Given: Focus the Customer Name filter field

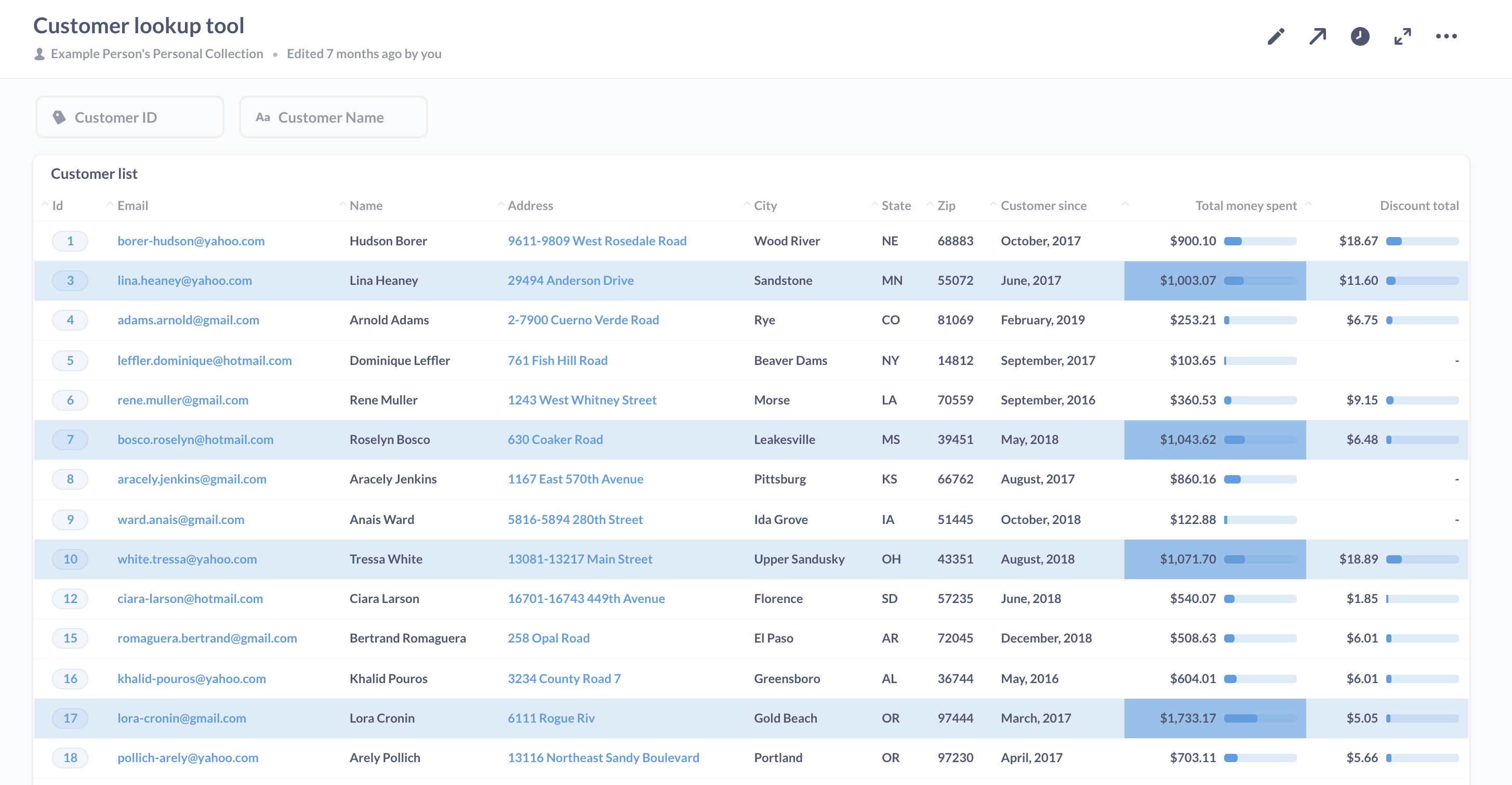Looking at the screenshot, I should (x=334, y=117).
